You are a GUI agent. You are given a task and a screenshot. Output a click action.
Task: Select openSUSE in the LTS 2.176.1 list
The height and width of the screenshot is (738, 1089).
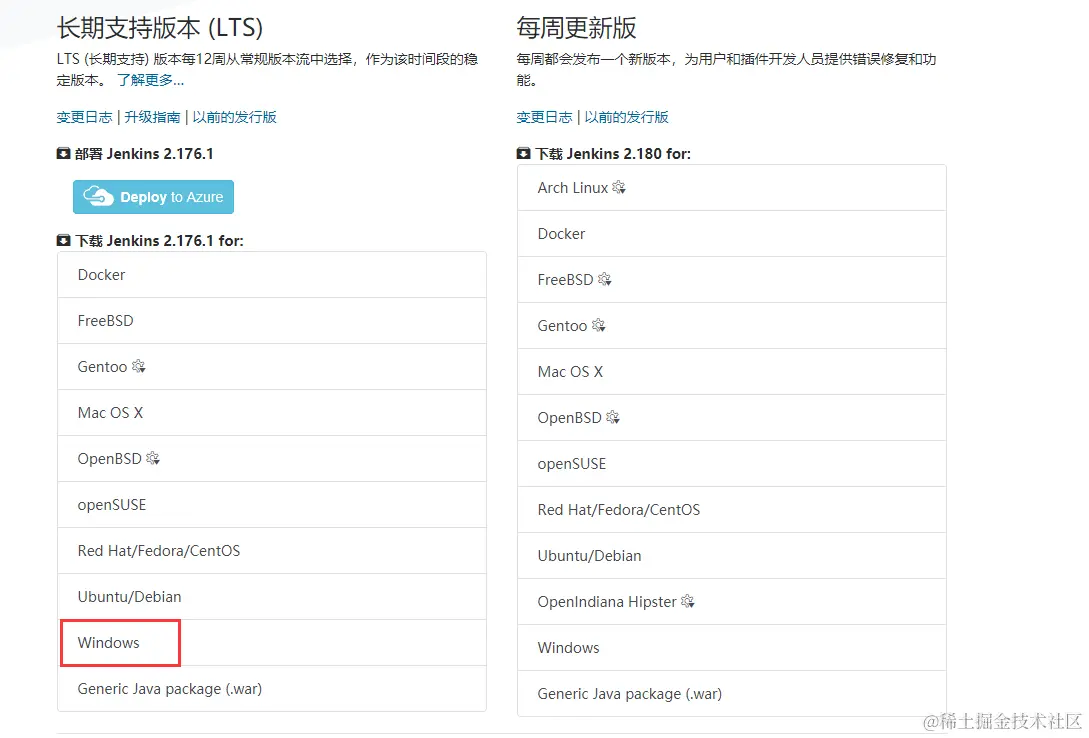tap(272, 505)
